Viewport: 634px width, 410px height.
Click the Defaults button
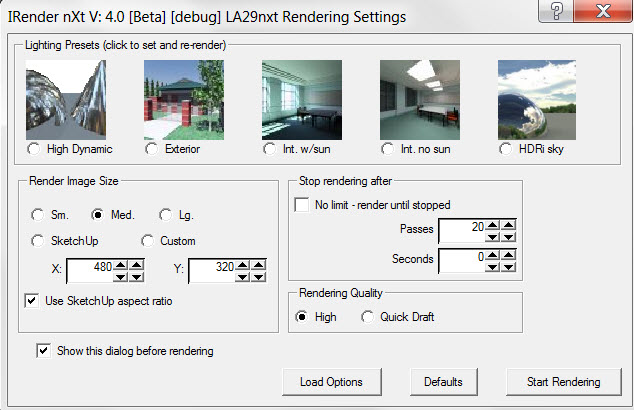[443, 382]
